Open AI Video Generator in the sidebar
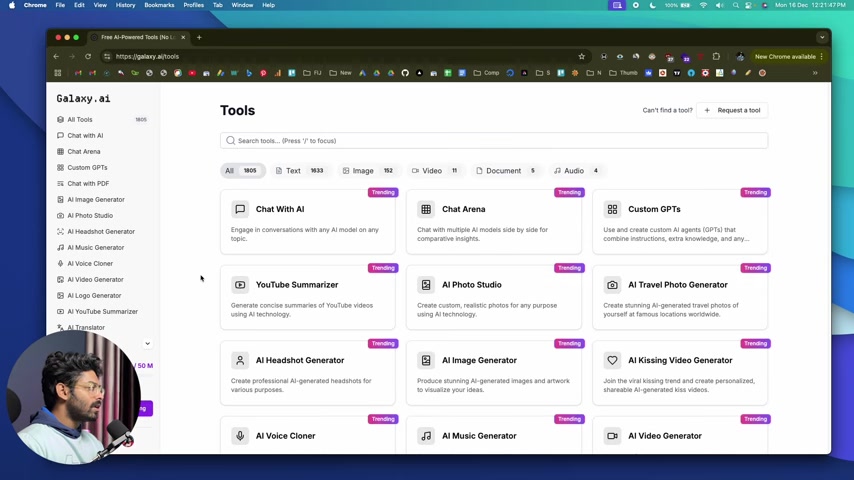 pos(102,280)
